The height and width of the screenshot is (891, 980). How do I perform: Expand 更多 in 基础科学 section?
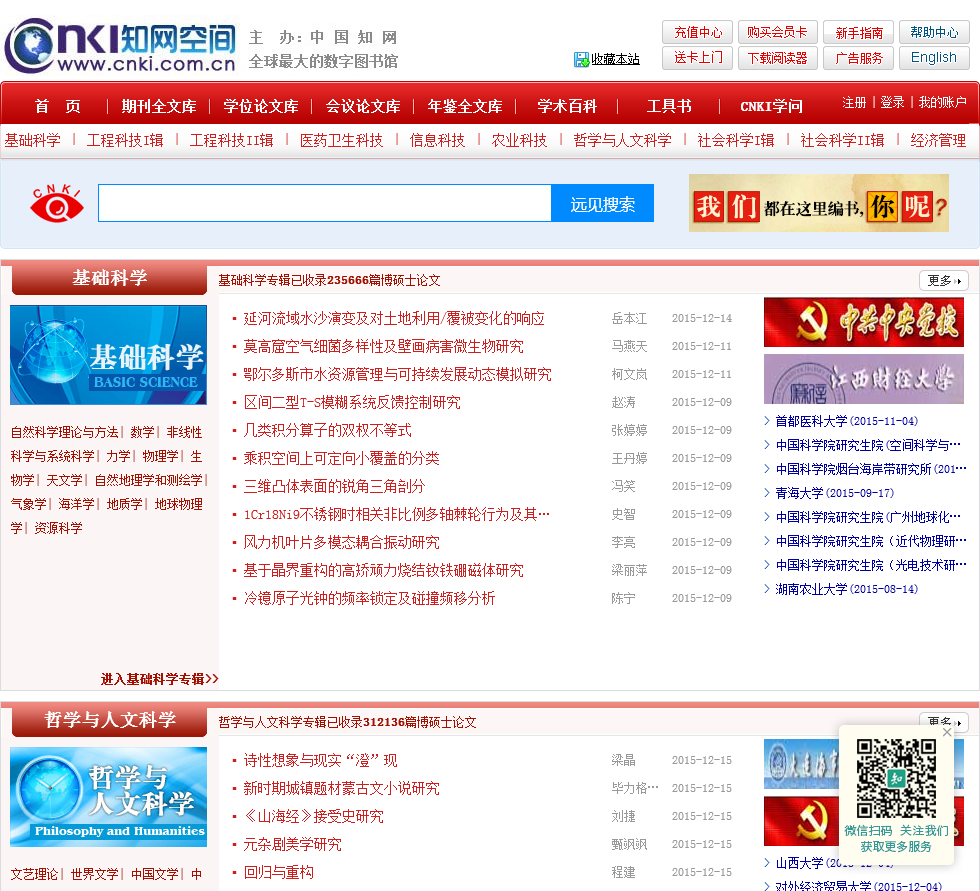[944, 281]
